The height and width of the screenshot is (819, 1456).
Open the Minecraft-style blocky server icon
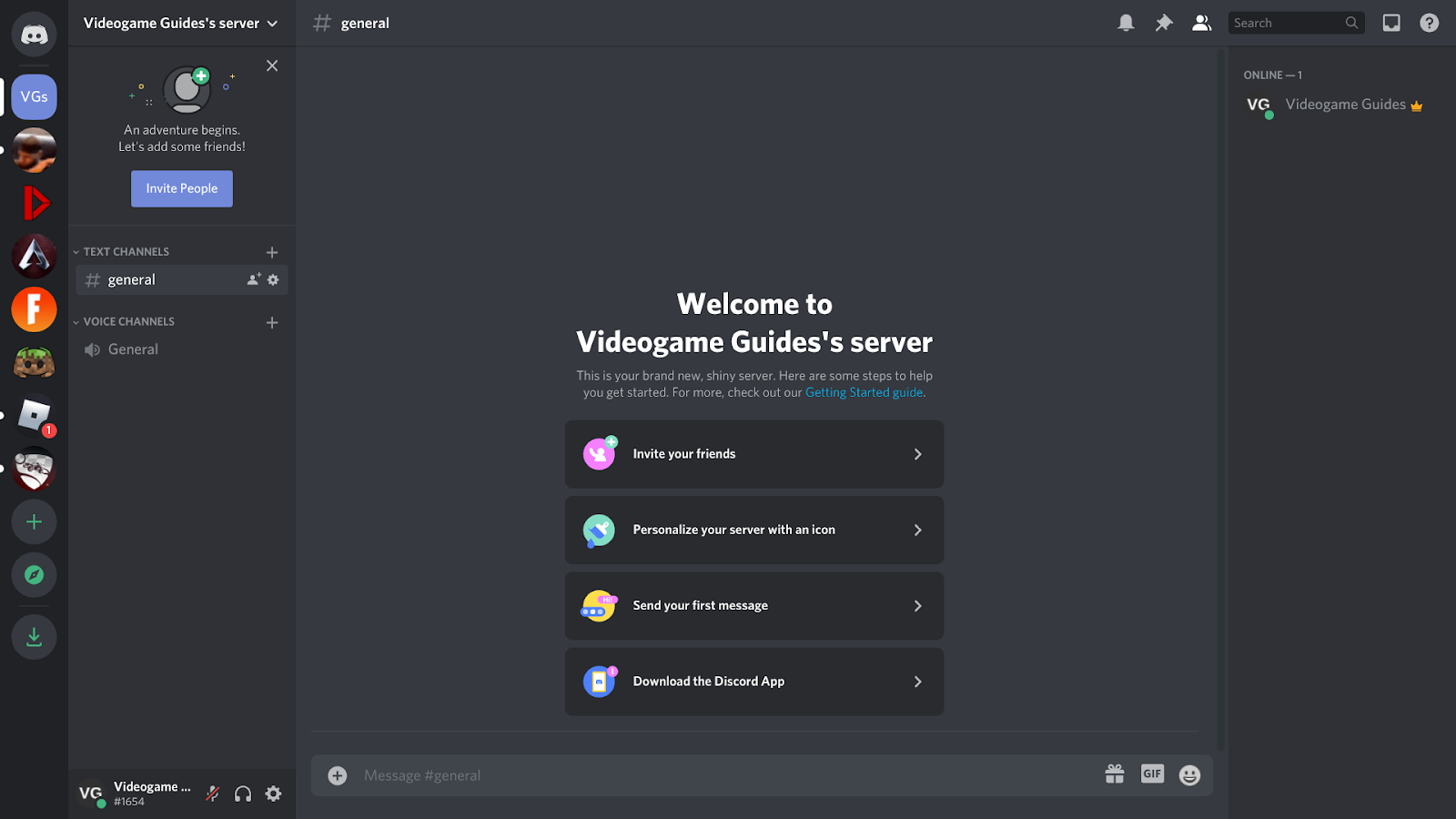34,363
